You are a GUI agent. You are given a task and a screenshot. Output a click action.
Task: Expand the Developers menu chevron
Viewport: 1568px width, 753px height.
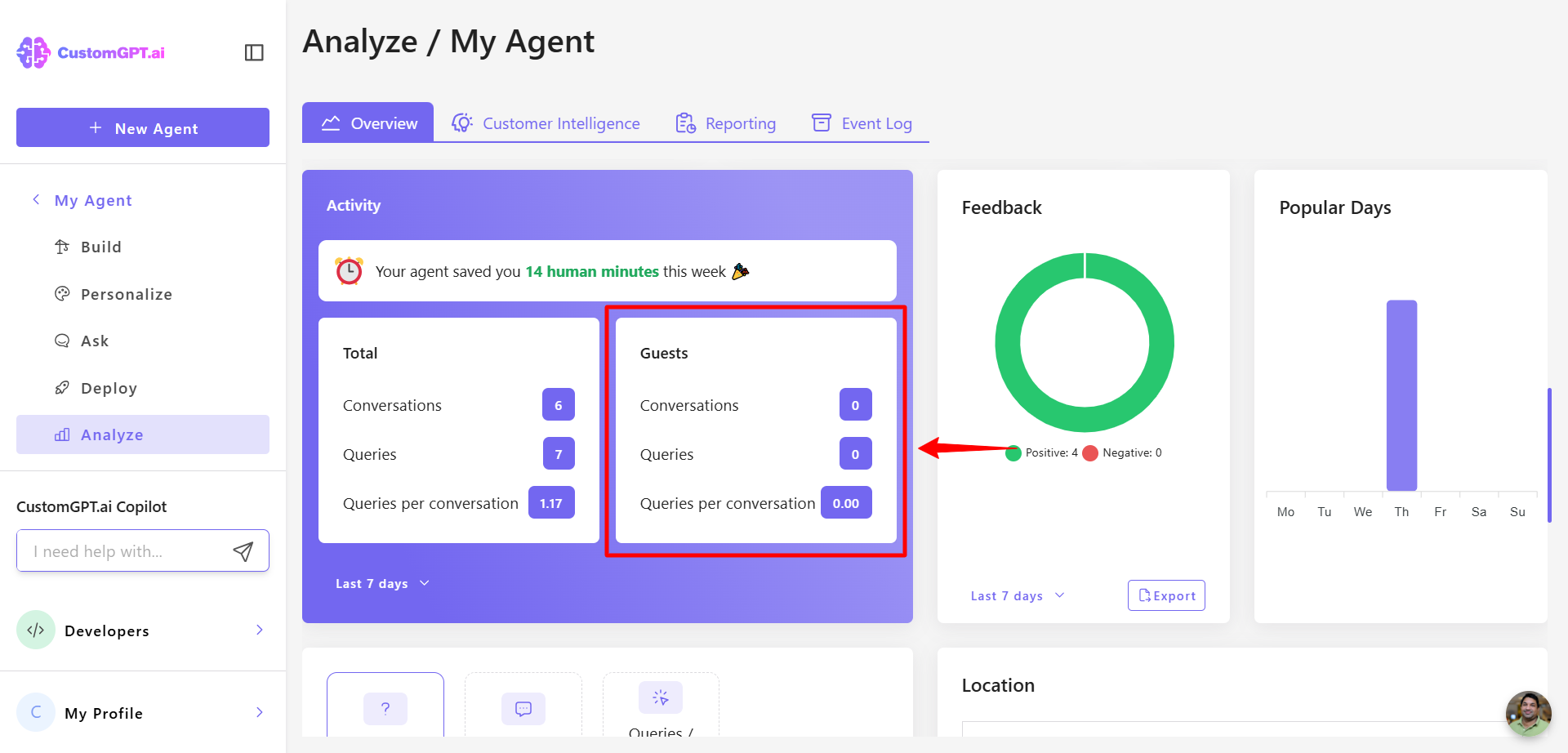[x=260, y=630]
